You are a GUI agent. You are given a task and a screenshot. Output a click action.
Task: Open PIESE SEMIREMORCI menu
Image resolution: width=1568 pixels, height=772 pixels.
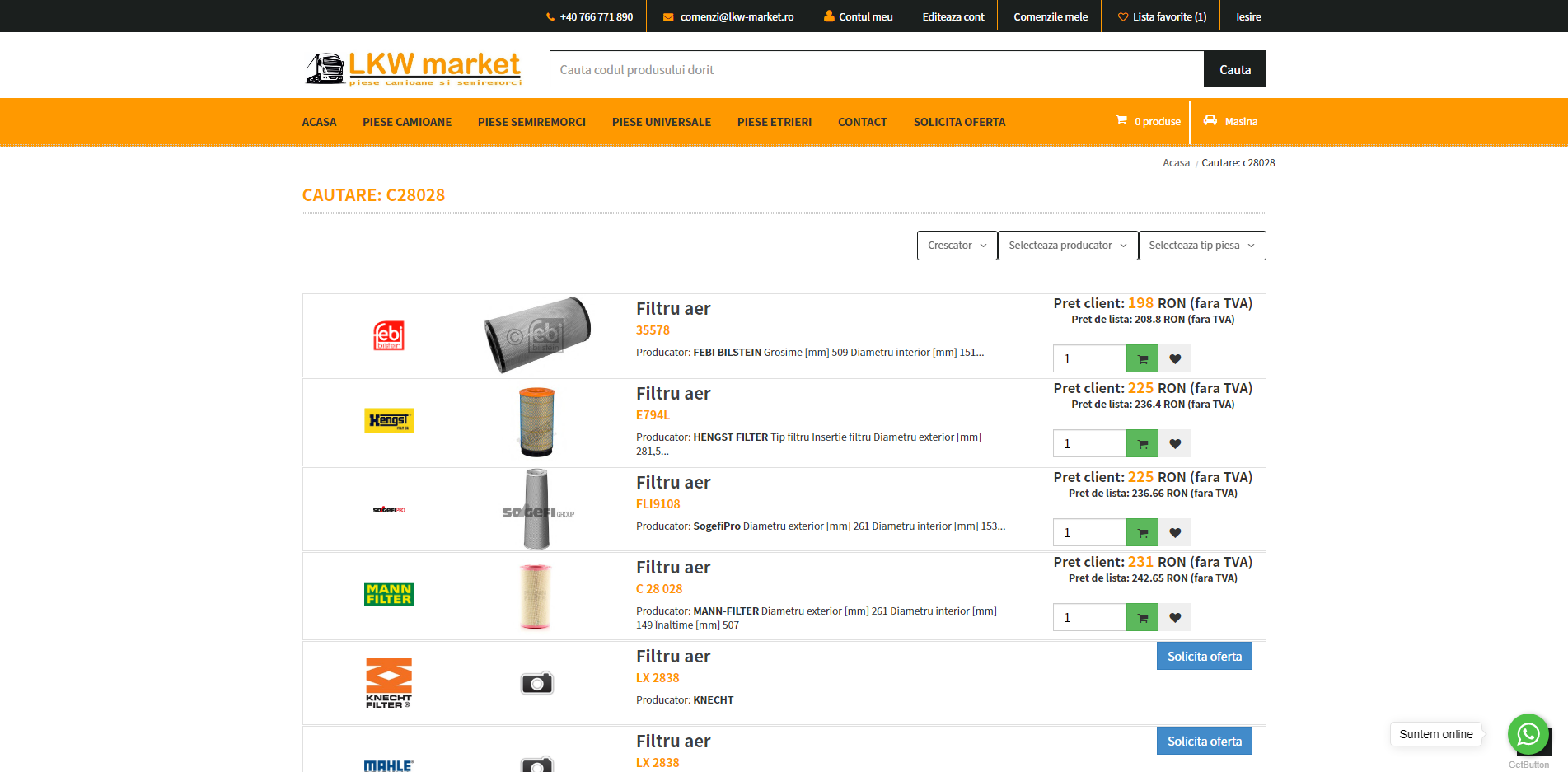tap(531, 122)
